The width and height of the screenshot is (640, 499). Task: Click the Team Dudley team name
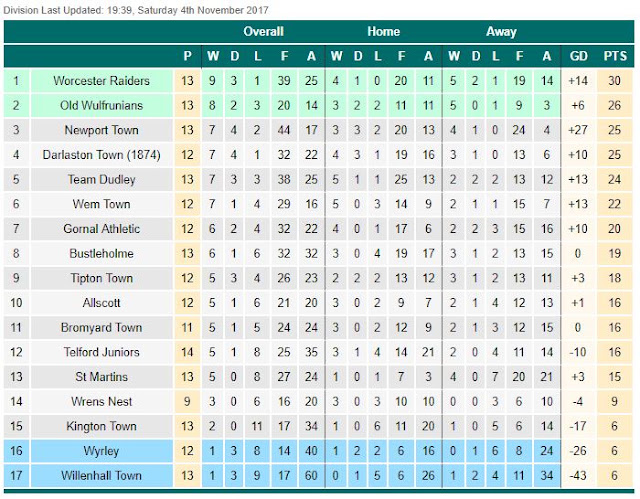101,180
